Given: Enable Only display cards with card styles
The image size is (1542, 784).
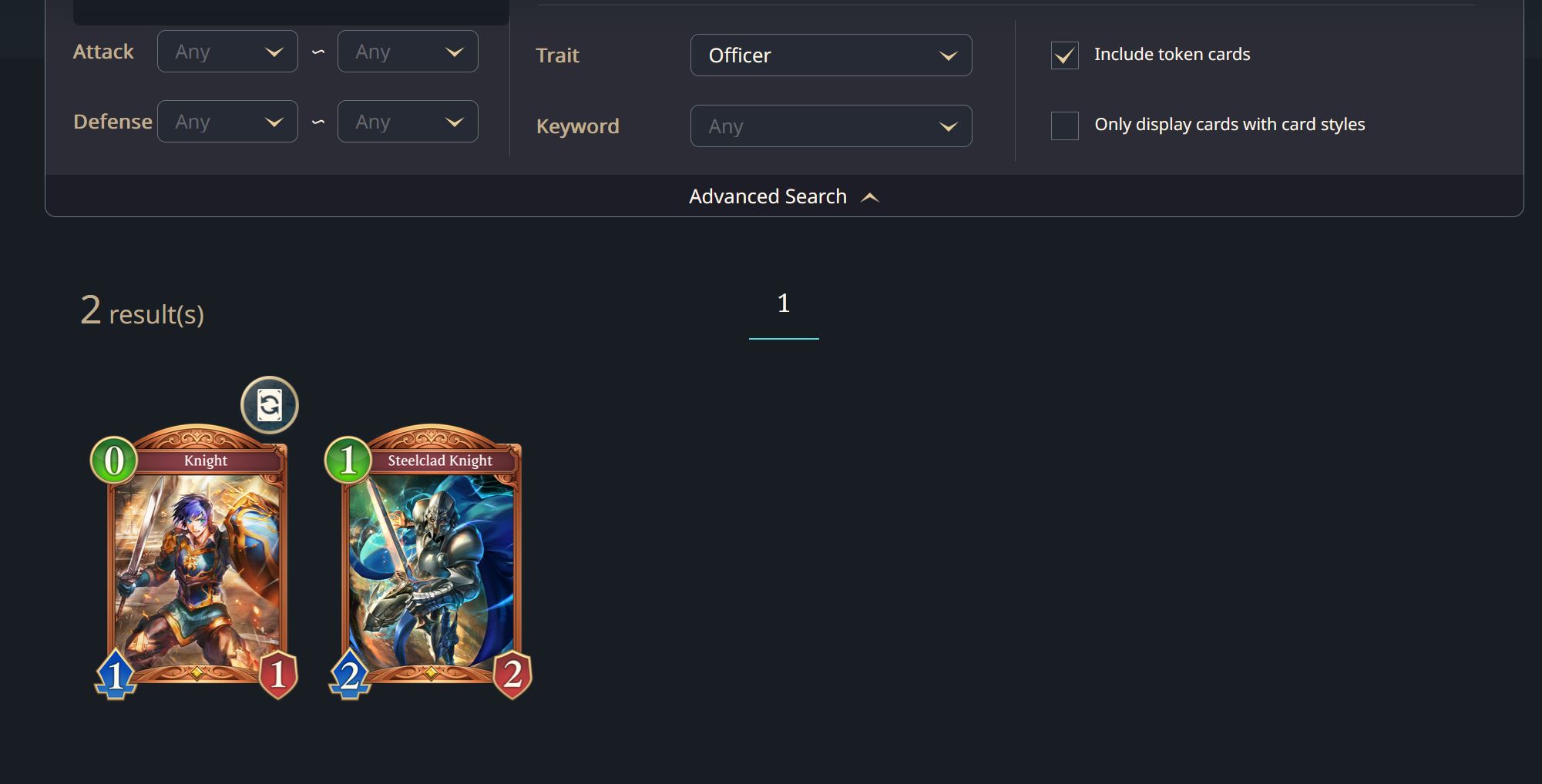Looking at the screenshot, I should click(x=1064, y=126).
